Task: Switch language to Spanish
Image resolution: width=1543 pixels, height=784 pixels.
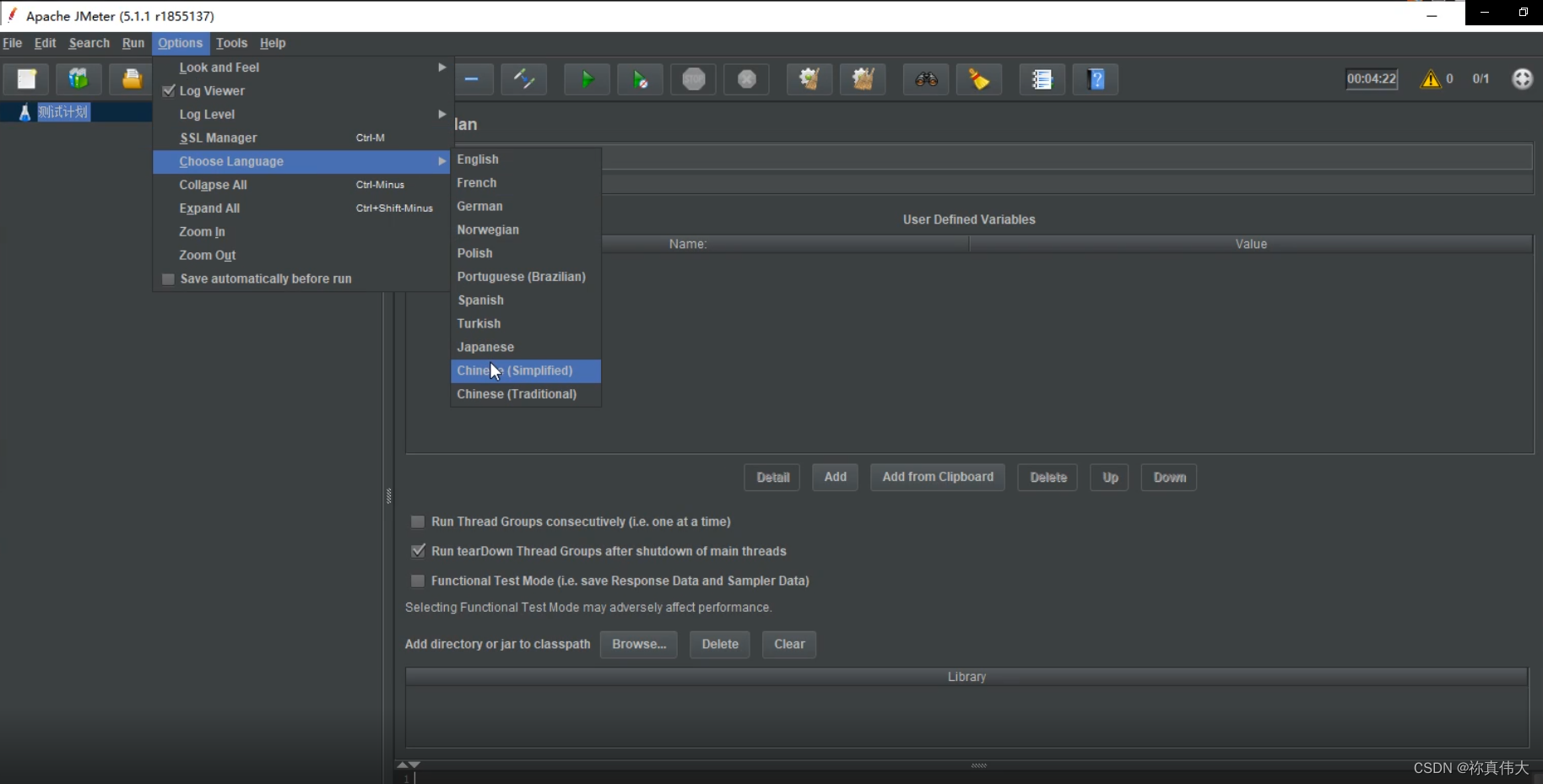Action: [526, 300]
